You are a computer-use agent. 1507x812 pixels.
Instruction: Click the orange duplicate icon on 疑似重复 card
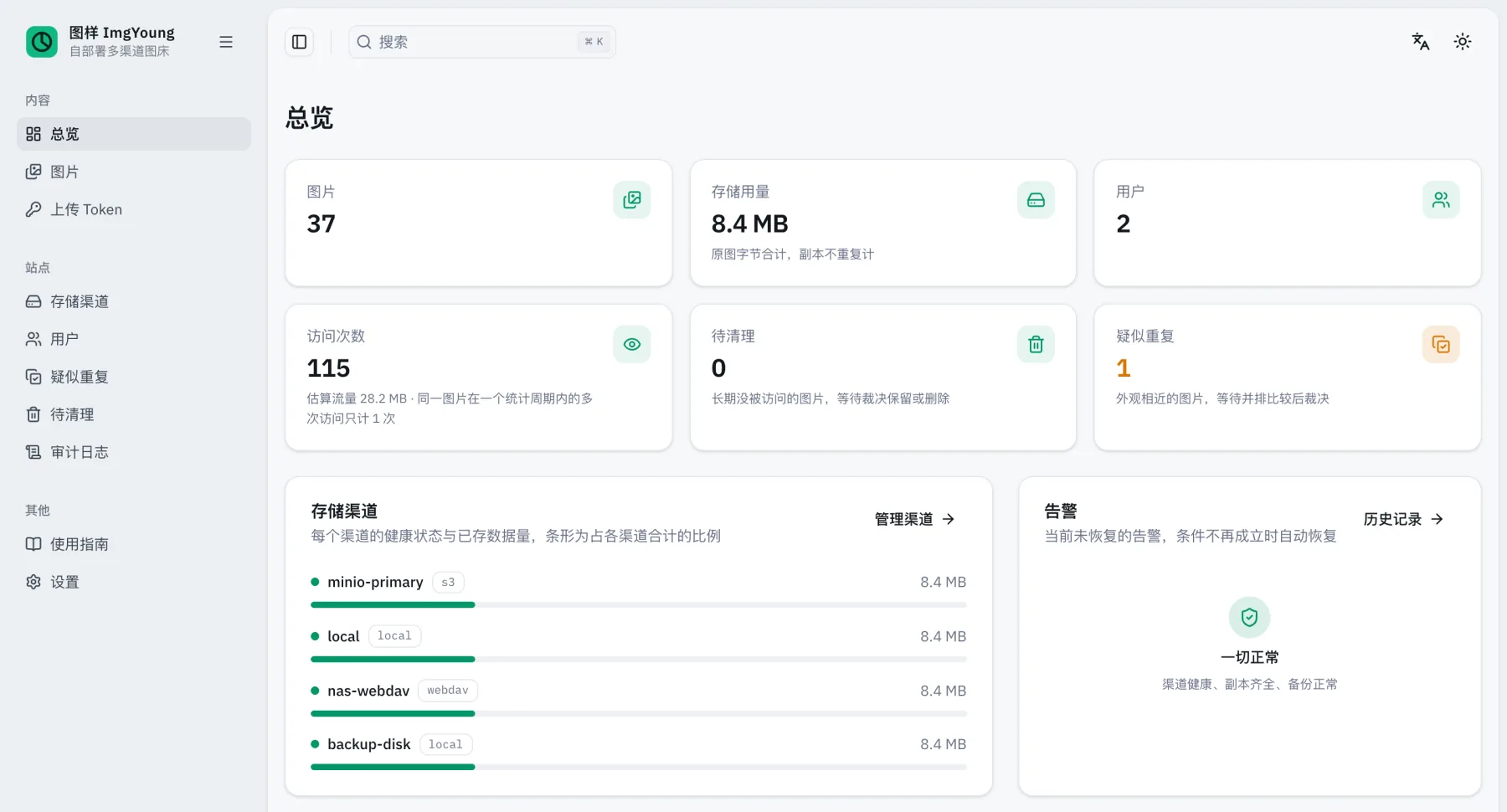tap(1441, 344)
